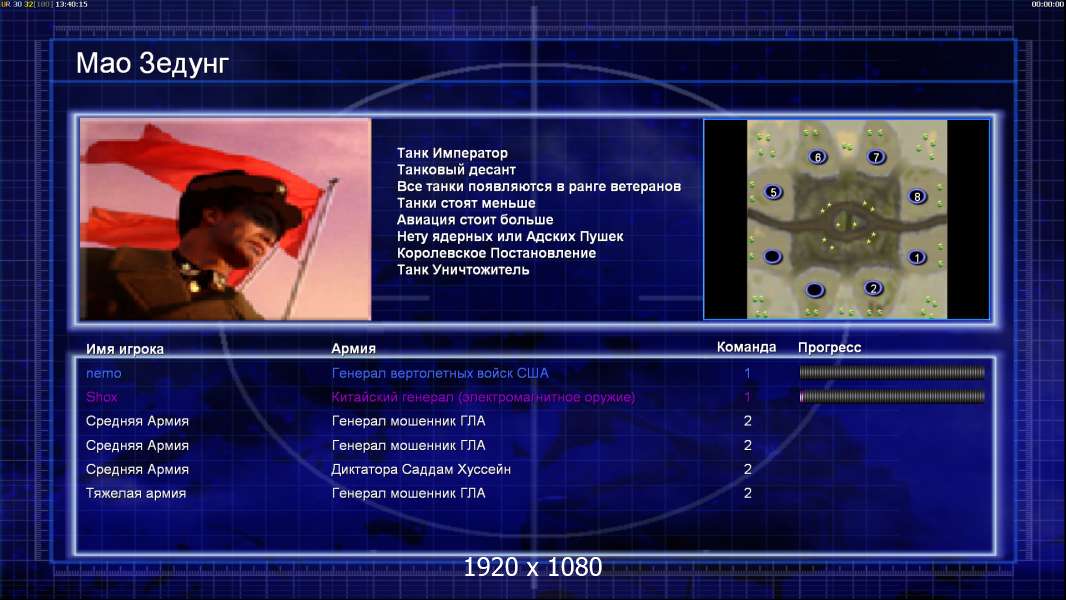1066x600 pixels.
Task: Click team number 1 in nemo's row
Action: coord(747,373)
